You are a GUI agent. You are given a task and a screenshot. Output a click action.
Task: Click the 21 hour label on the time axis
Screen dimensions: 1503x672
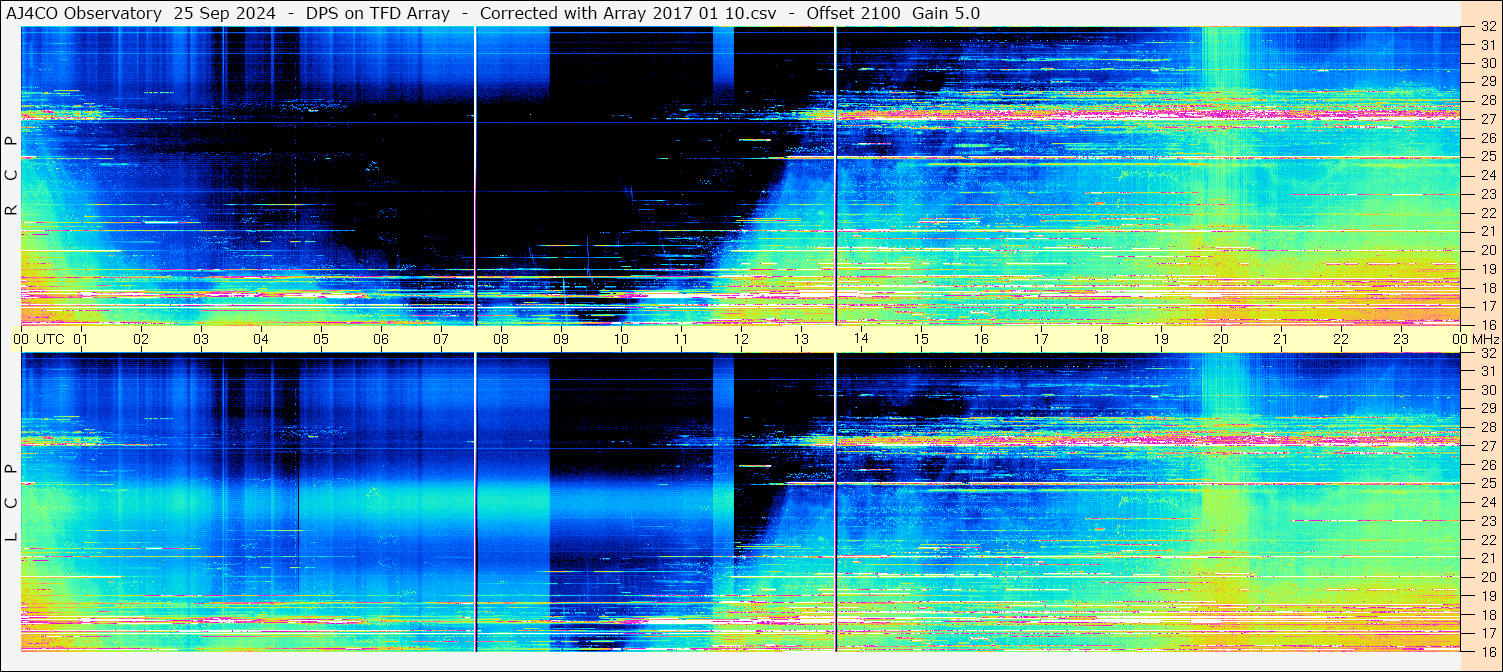1281,339
